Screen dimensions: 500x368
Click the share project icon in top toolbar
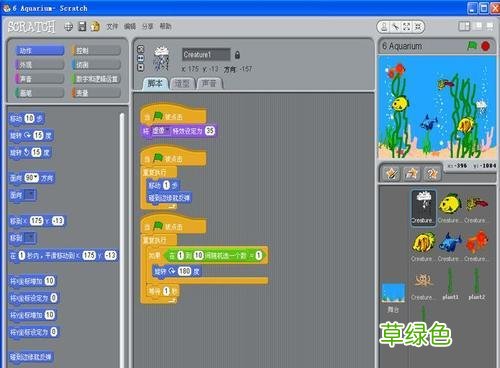point(95,27)
